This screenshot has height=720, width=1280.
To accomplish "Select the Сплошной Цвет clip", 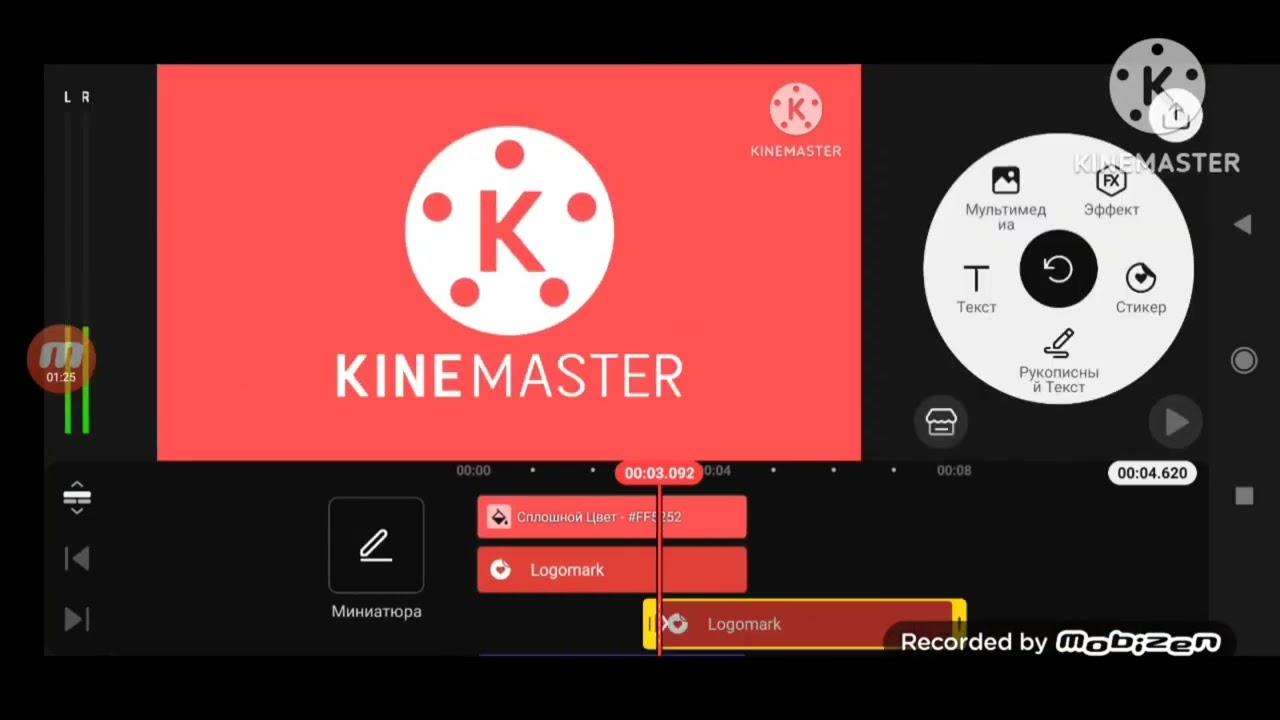I will [x=612, y=517].
